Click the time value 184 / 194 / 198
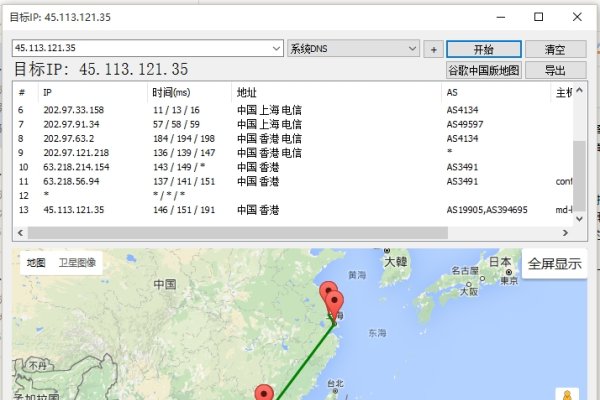 point(184,138)
